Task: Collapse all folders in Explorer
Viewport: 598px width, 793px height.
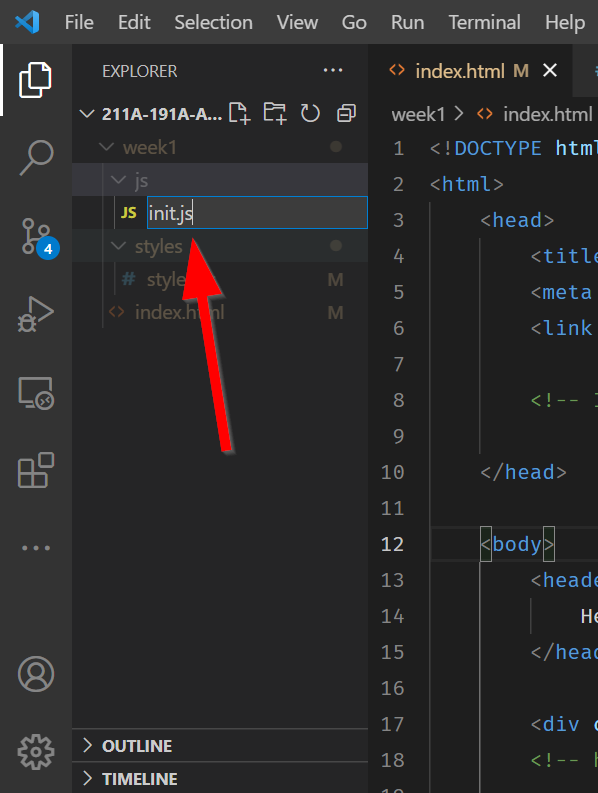Action: (x=347, y=113)
